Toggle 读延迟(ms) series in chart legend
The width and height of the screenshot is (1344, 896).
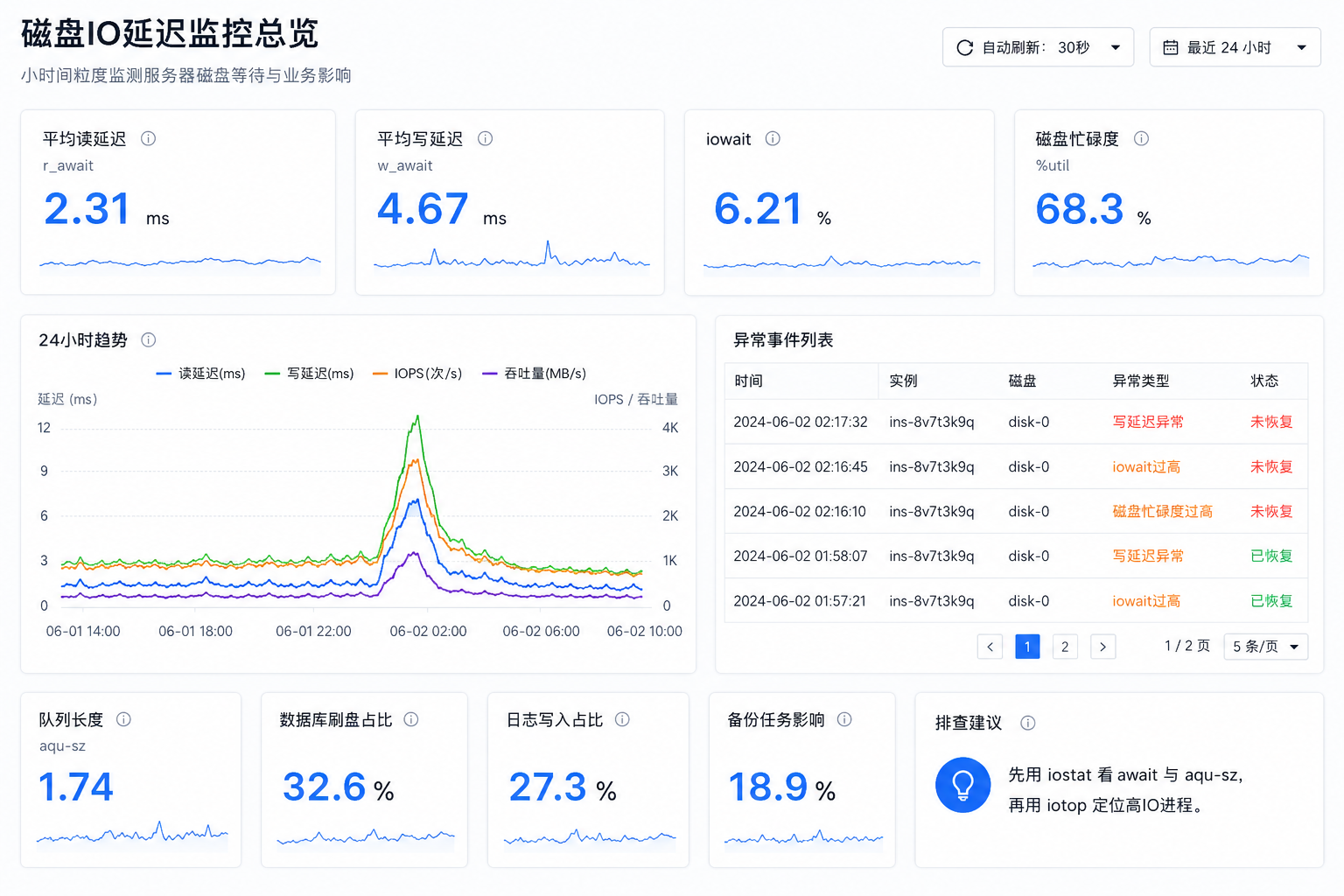tap(200, 374)
